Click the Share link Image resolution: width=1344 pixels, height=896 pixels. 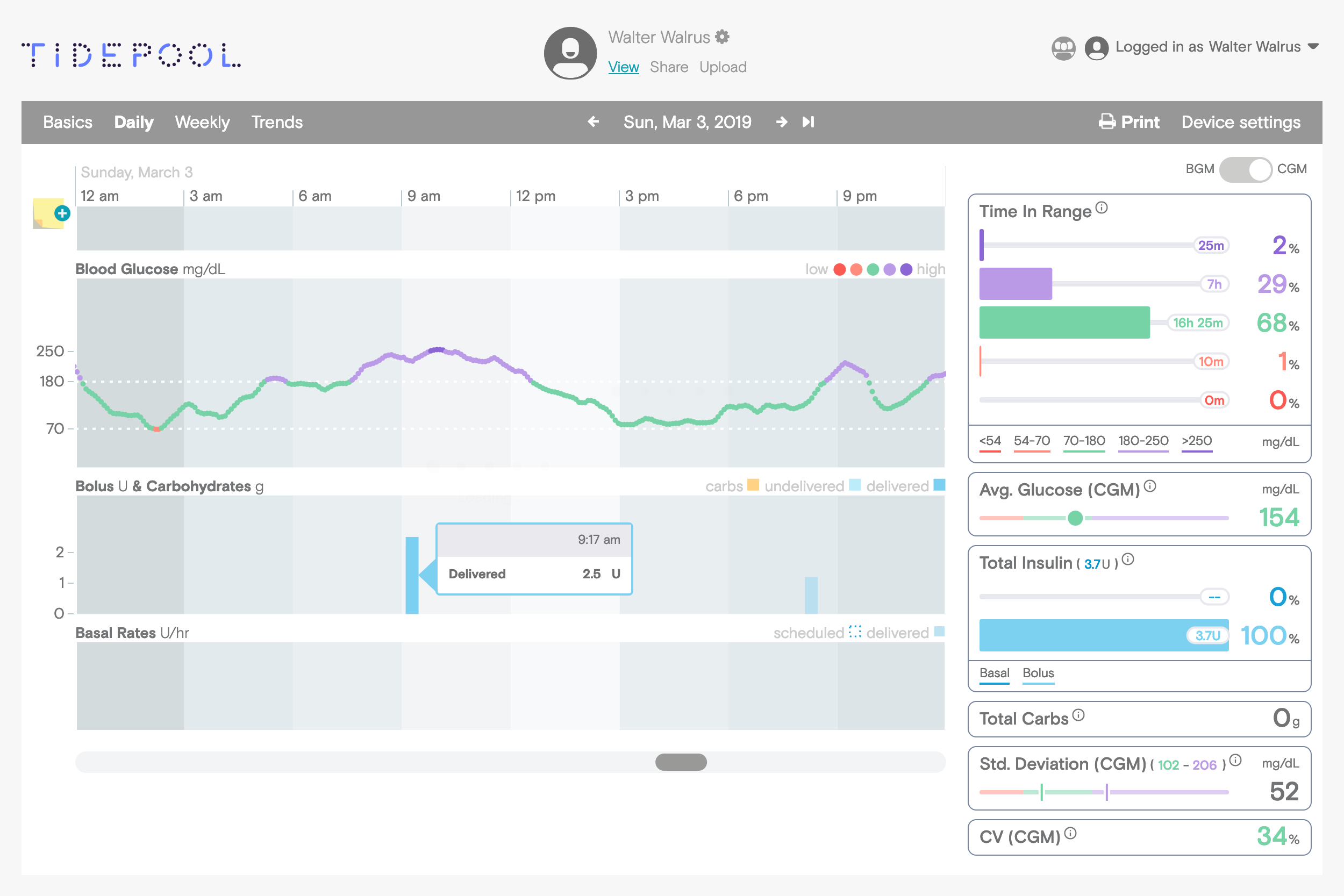[x=669, y=67]
